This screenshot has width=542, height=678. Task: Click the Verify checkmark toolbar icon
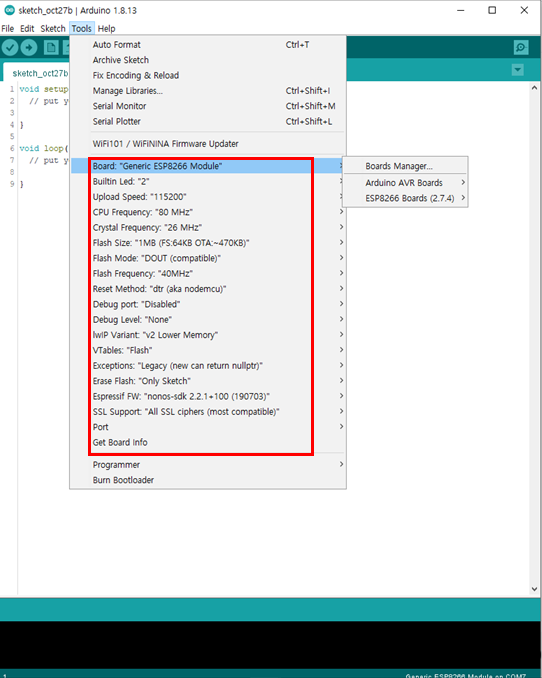10,48
